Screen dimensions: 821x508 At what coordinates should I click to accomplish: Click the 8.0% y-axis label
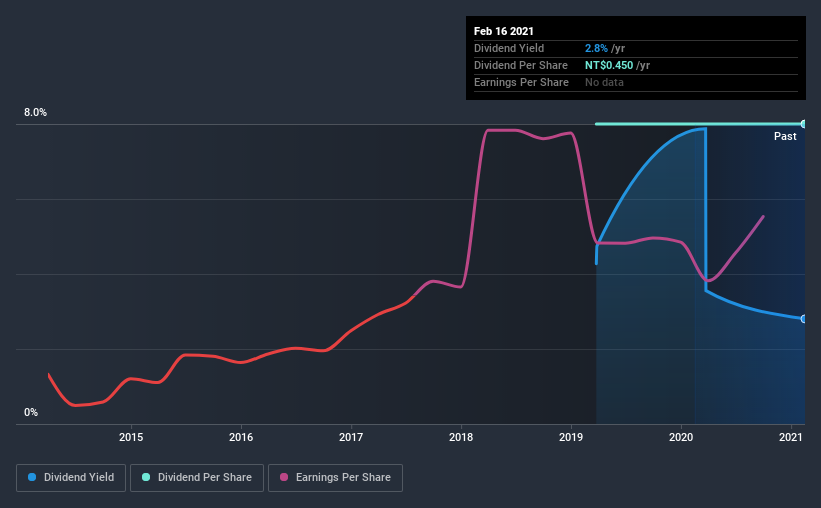[35, 112]
